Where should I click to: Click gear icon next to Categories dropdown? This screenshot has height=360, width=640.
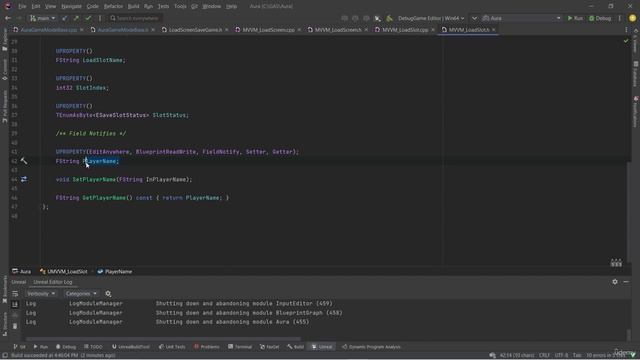pyautogui.click(x=108, y=293)
